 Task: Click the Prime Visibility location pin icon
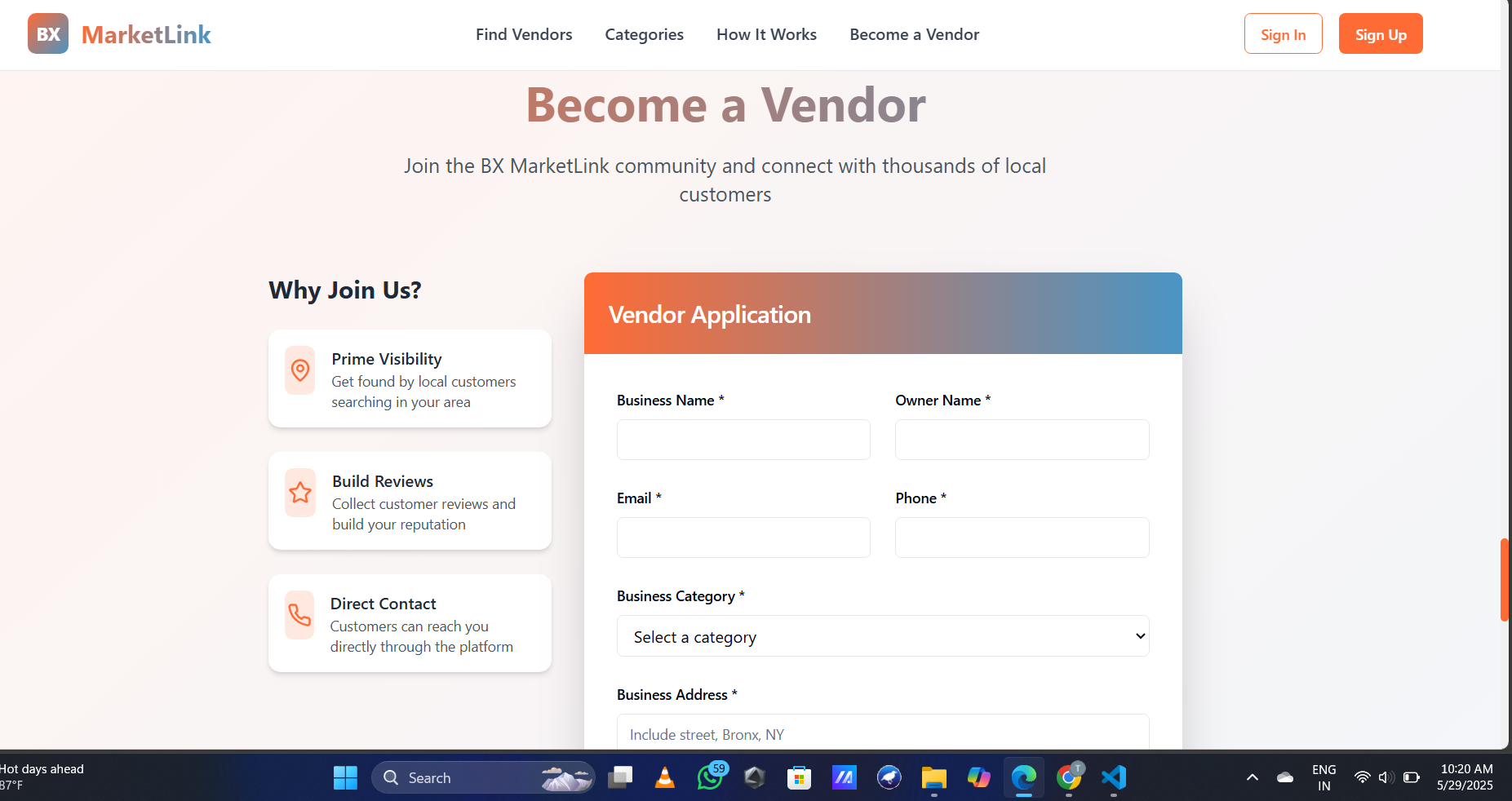[299, 370]
